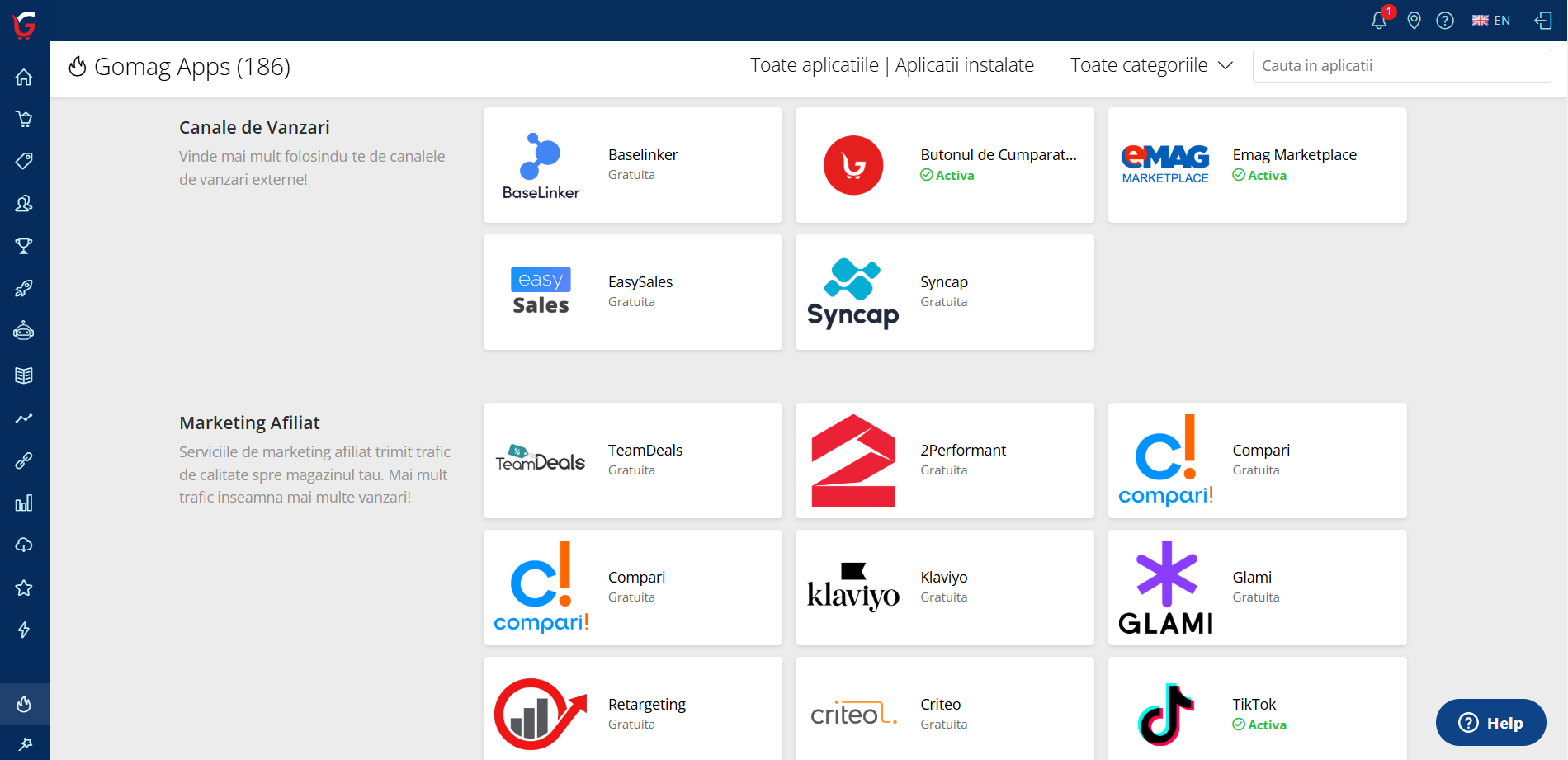Select the Toate aplicatiile tab
Screen dimensions: 1568x760
(x=814, y=65)
